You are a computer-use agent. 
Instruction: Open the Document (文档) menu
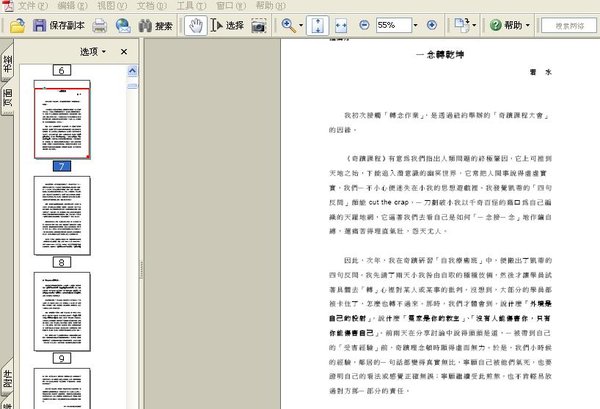pos(152,6)
